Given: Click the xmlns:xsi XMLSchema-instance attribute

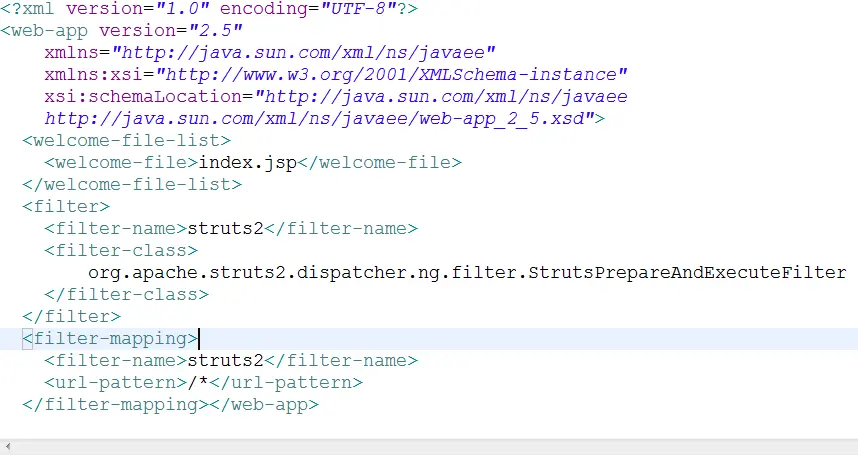Looking at the screenshot, I should pos(336,74).
